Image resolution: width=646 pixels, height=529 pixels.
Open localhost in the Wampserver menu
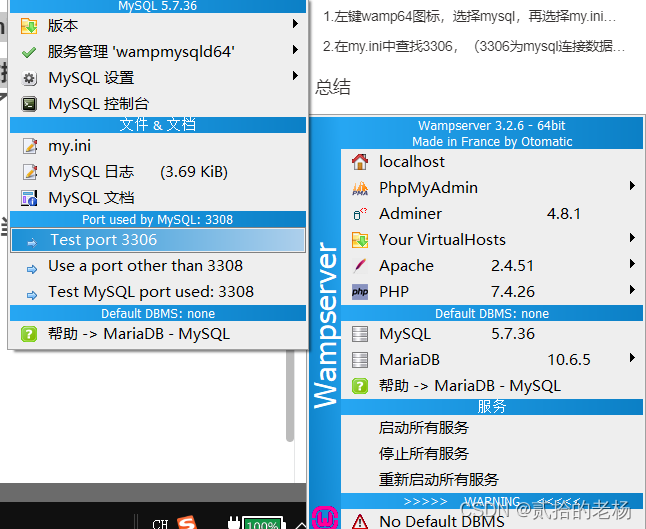tap(492, 162)
